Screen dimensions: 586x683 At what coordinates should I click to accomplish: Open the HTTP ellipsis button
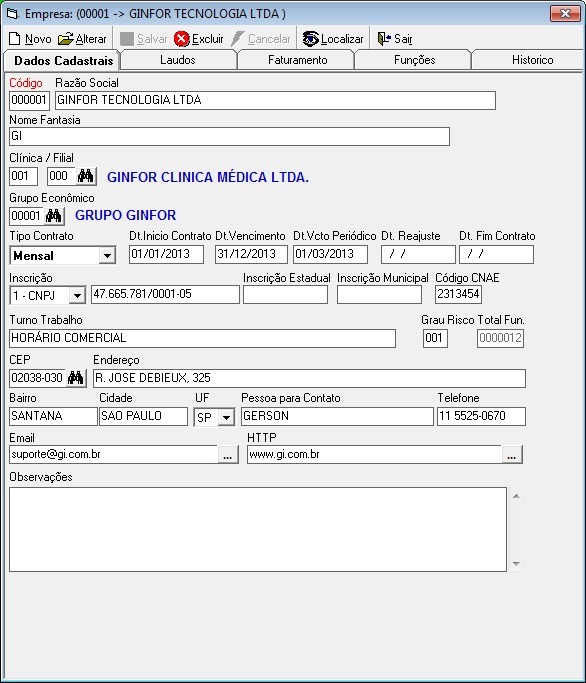point(511,455)
